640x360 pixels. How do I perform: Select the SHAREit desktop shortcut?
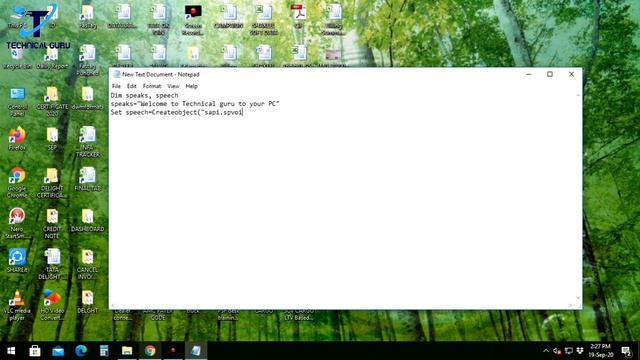point(17,261)
